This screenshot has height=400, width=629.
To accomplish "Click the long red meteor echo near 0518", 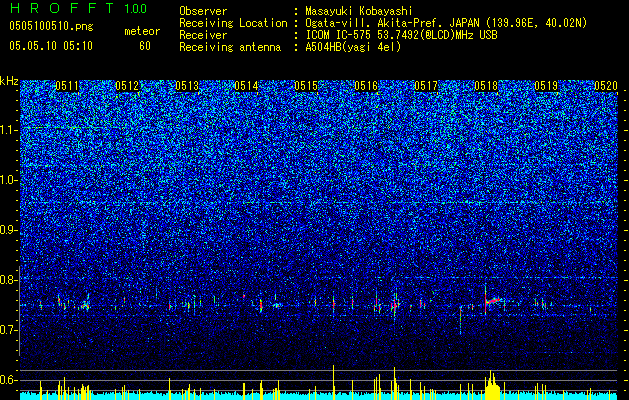I will click(x=493, y=301).
